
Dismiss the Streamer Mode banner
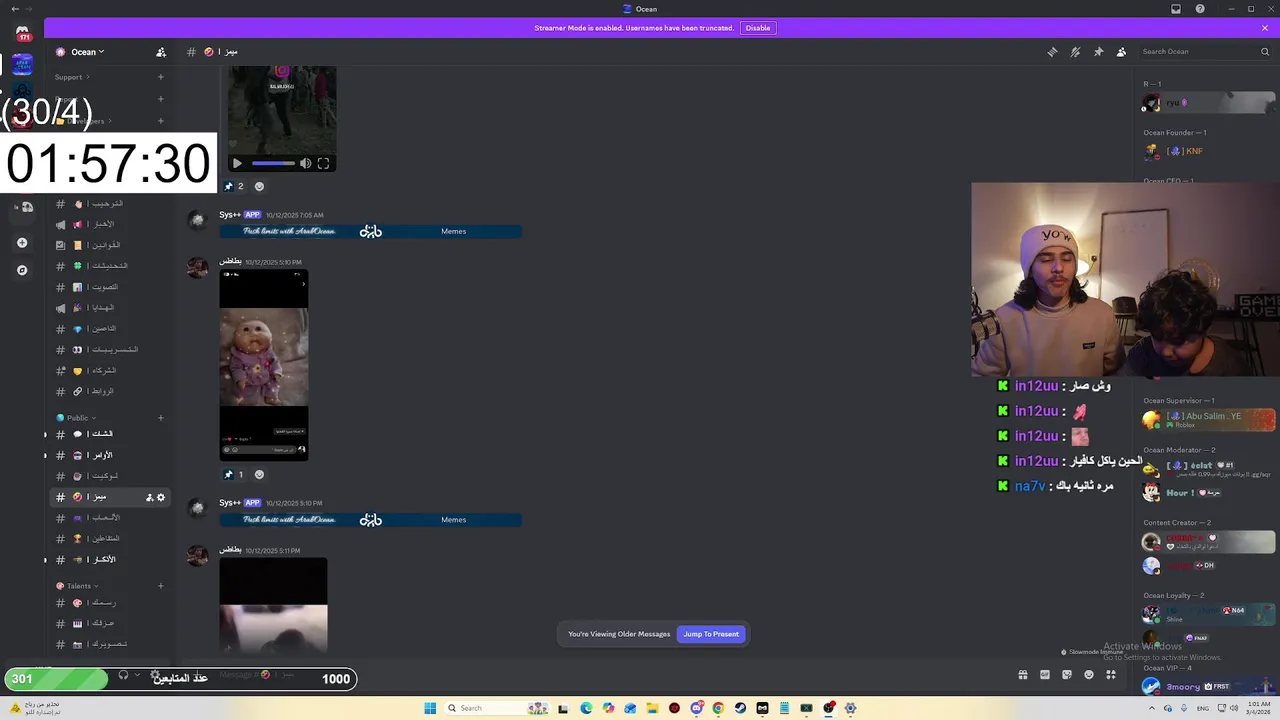pyautogui.click(x=1264, y=28)
